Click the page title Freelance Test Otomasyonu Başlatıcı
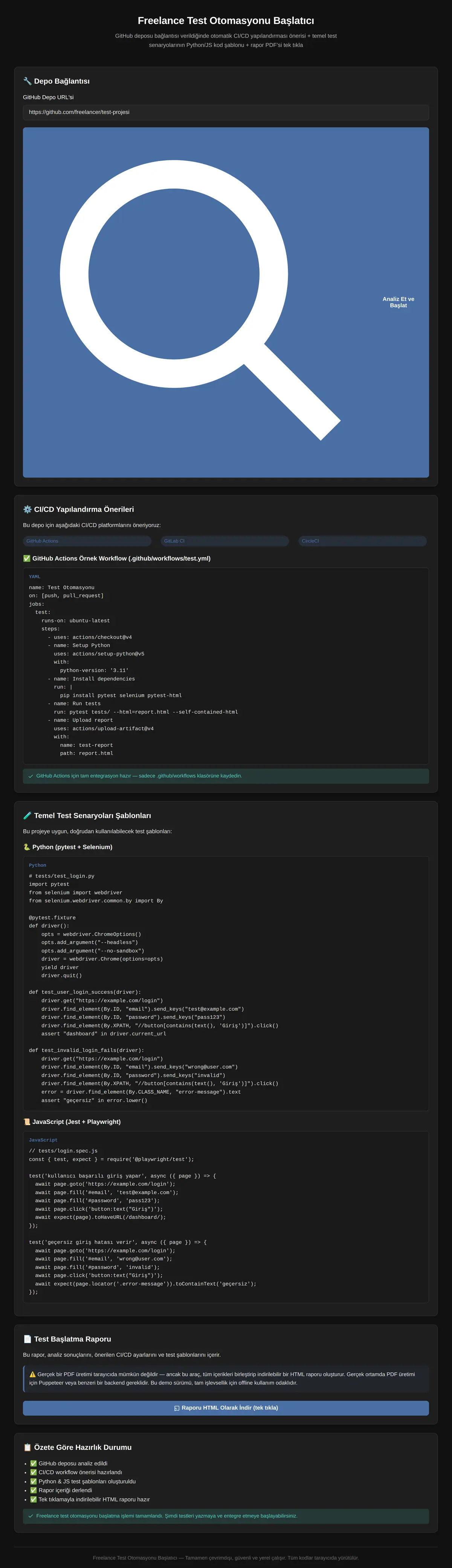Viewport: 452px width, 1568px height. pyautogui.click(x=226, y=21)
